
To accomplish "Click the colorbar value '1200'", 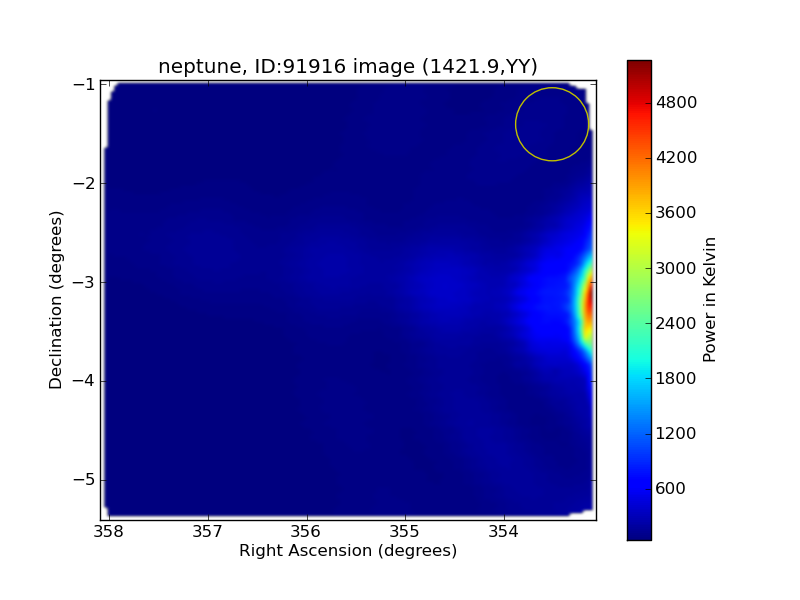I will point(676,434).
